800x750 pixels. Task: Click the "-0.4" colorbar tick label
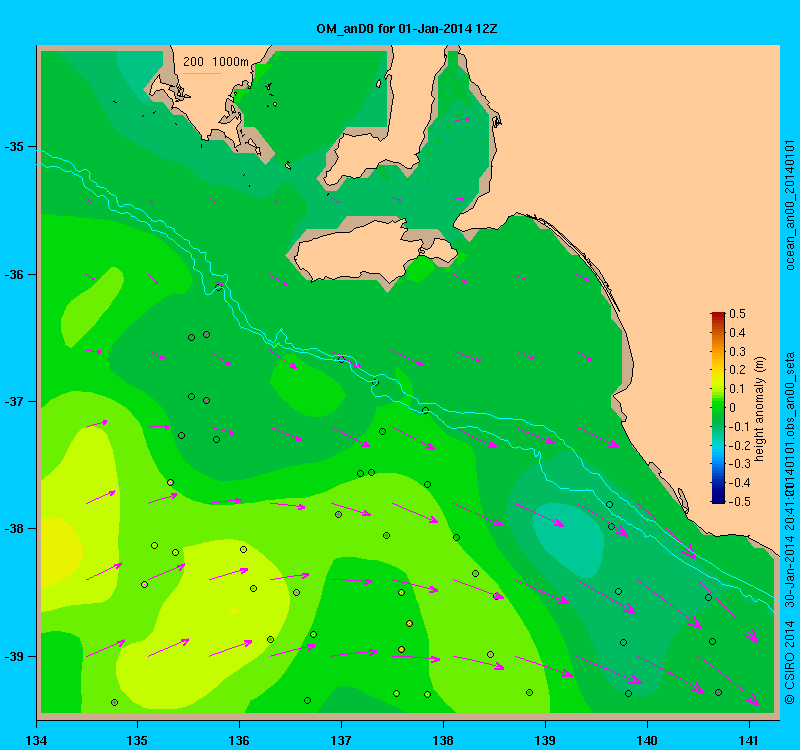739,483
